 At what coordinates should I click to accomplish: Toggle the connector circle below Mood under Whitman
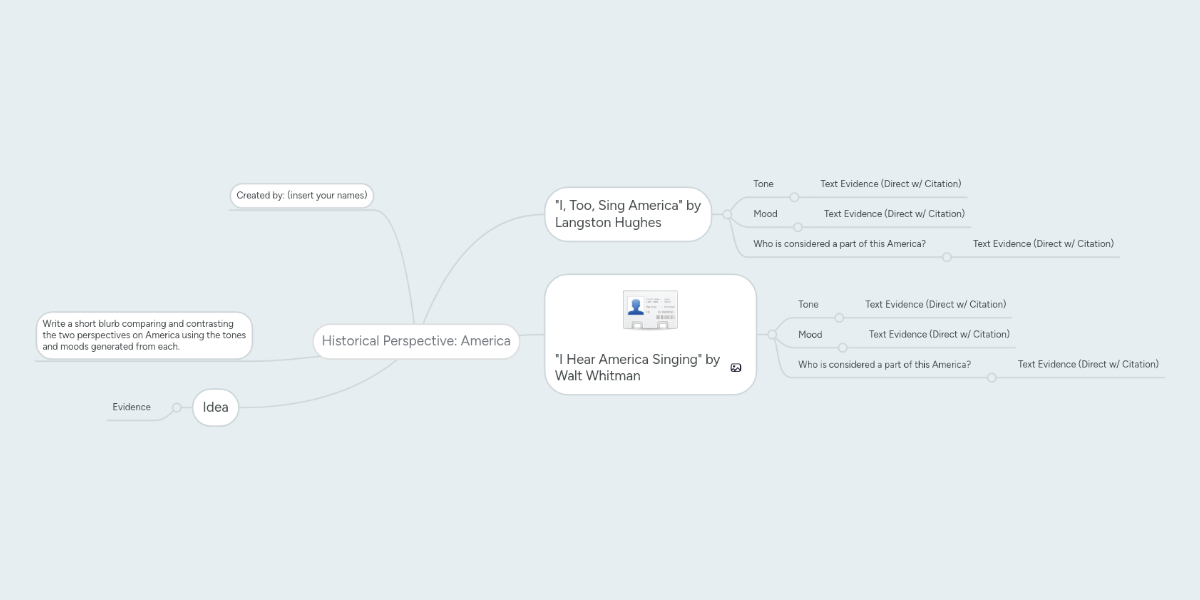pos(843,348)
